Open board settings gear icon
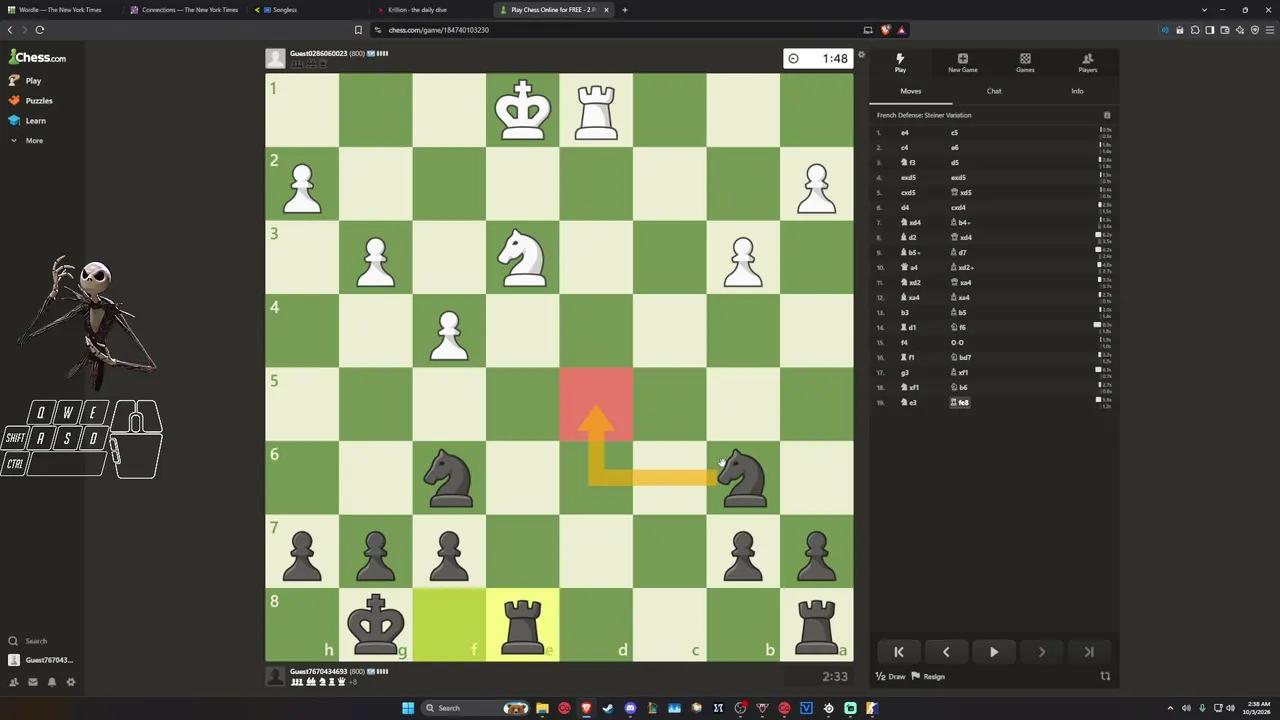1280x720 pixels. [x=861, y=54]
